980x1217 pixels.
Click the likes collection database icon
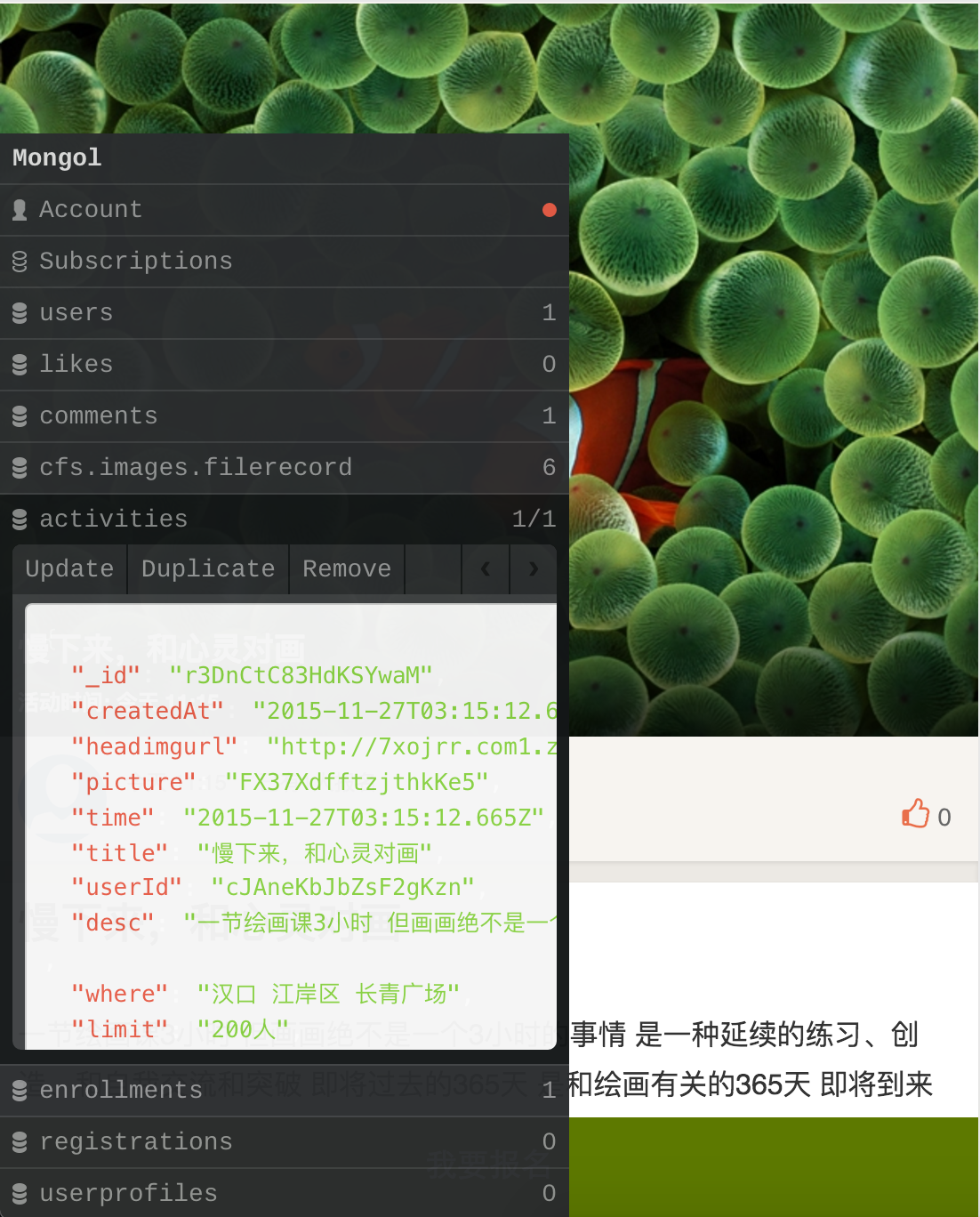pos(20,365)
